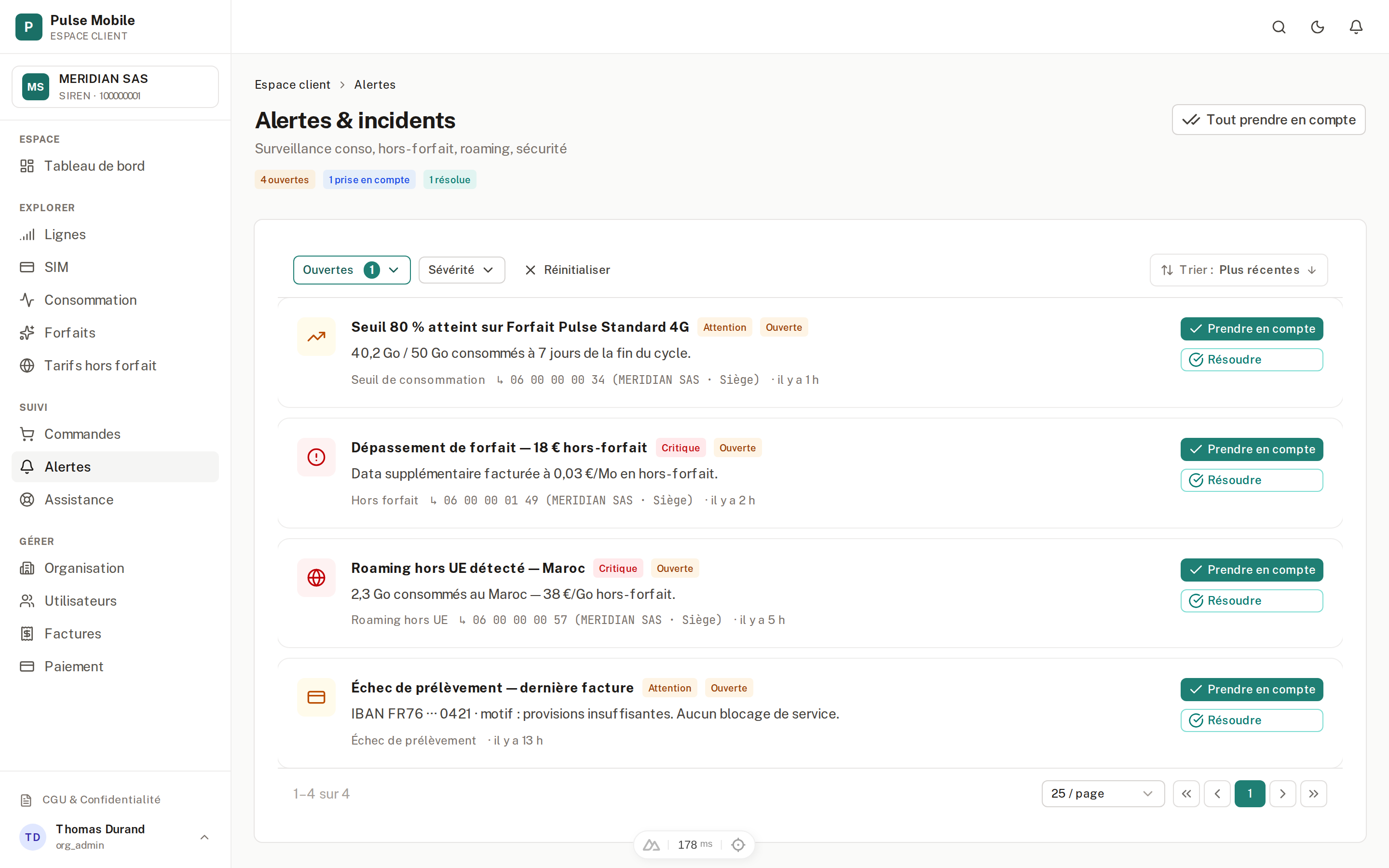Résoudre the Échec de prélèvement alert
1389x868 pixels.
(x=1252, y=720)
